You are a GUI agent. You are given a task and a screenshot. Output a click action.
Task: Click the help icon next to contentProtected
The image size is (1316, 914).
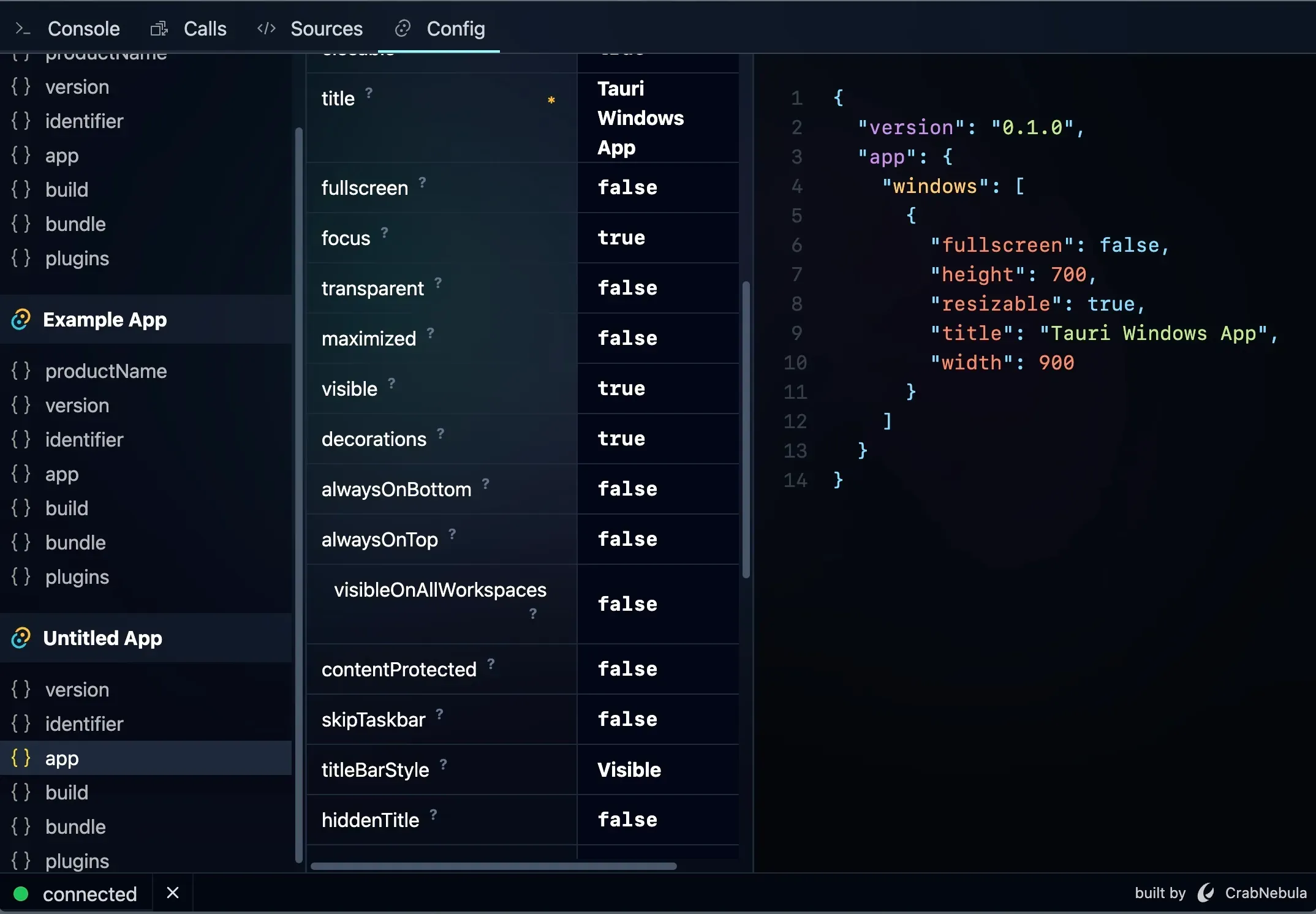(x=491, y=663)
